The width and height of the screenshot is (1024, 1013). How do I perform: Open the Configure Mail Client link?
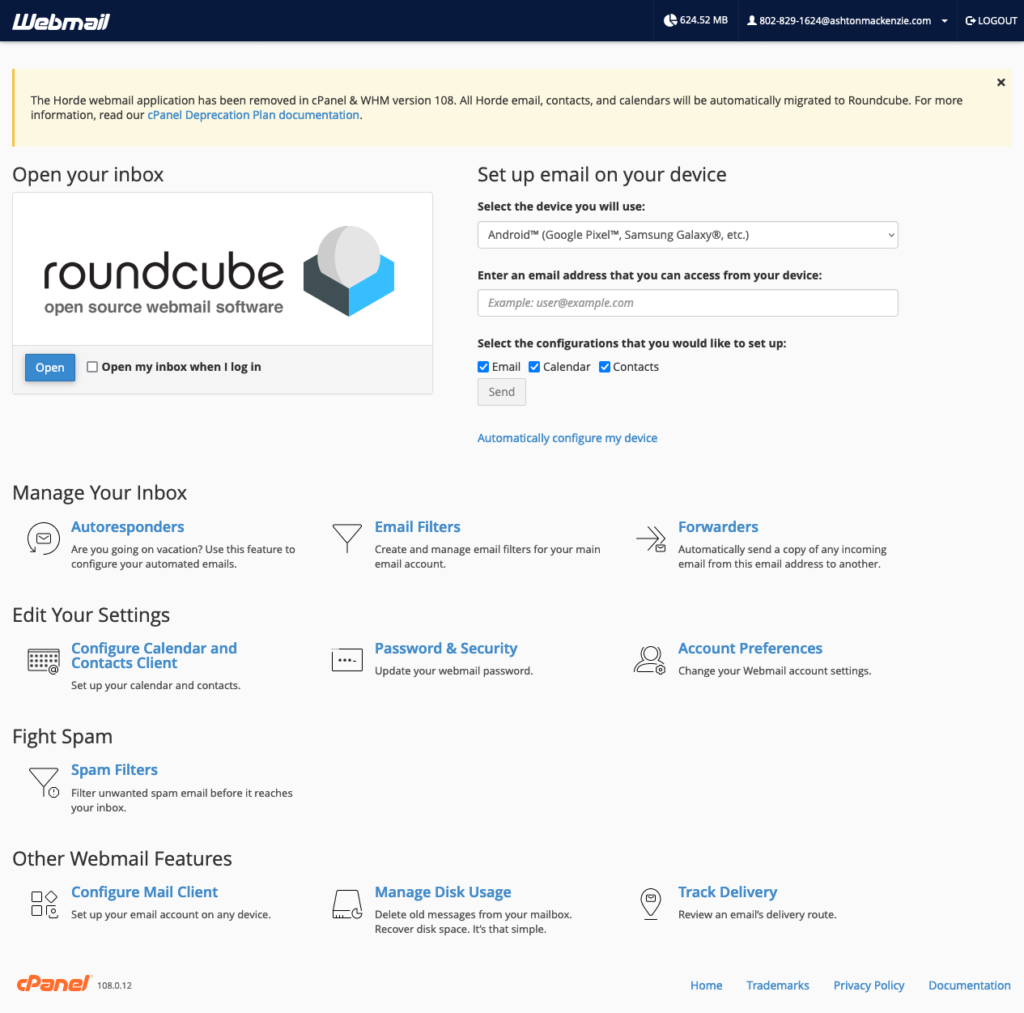(144, 892)
